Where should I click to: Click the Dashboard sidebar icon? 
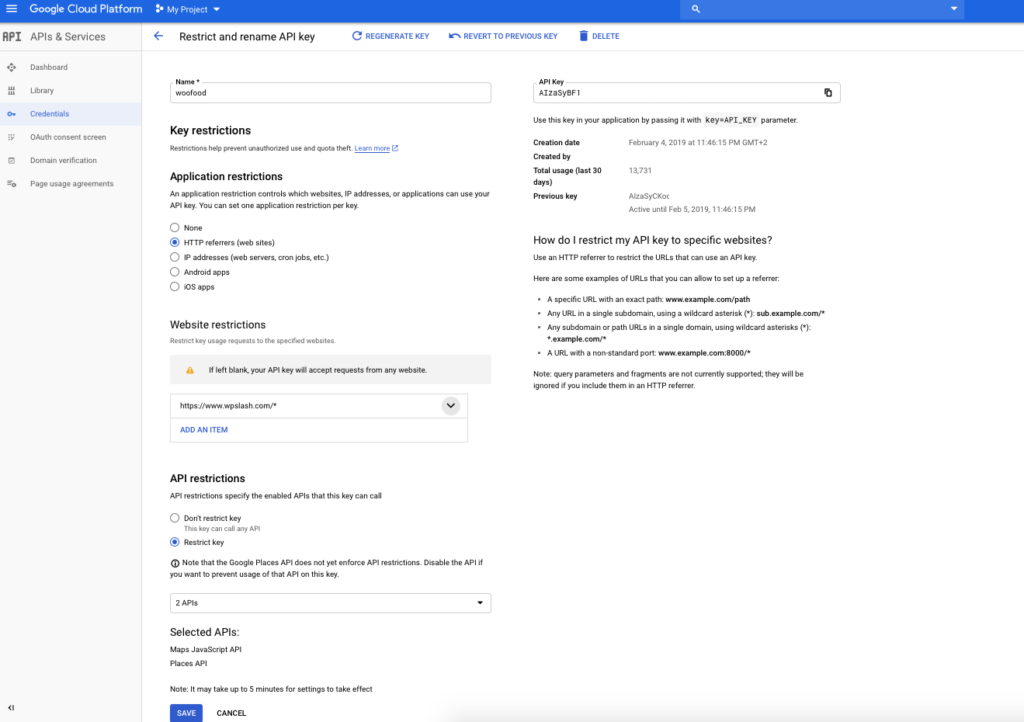pyautogui.click(x=11, y=67)
